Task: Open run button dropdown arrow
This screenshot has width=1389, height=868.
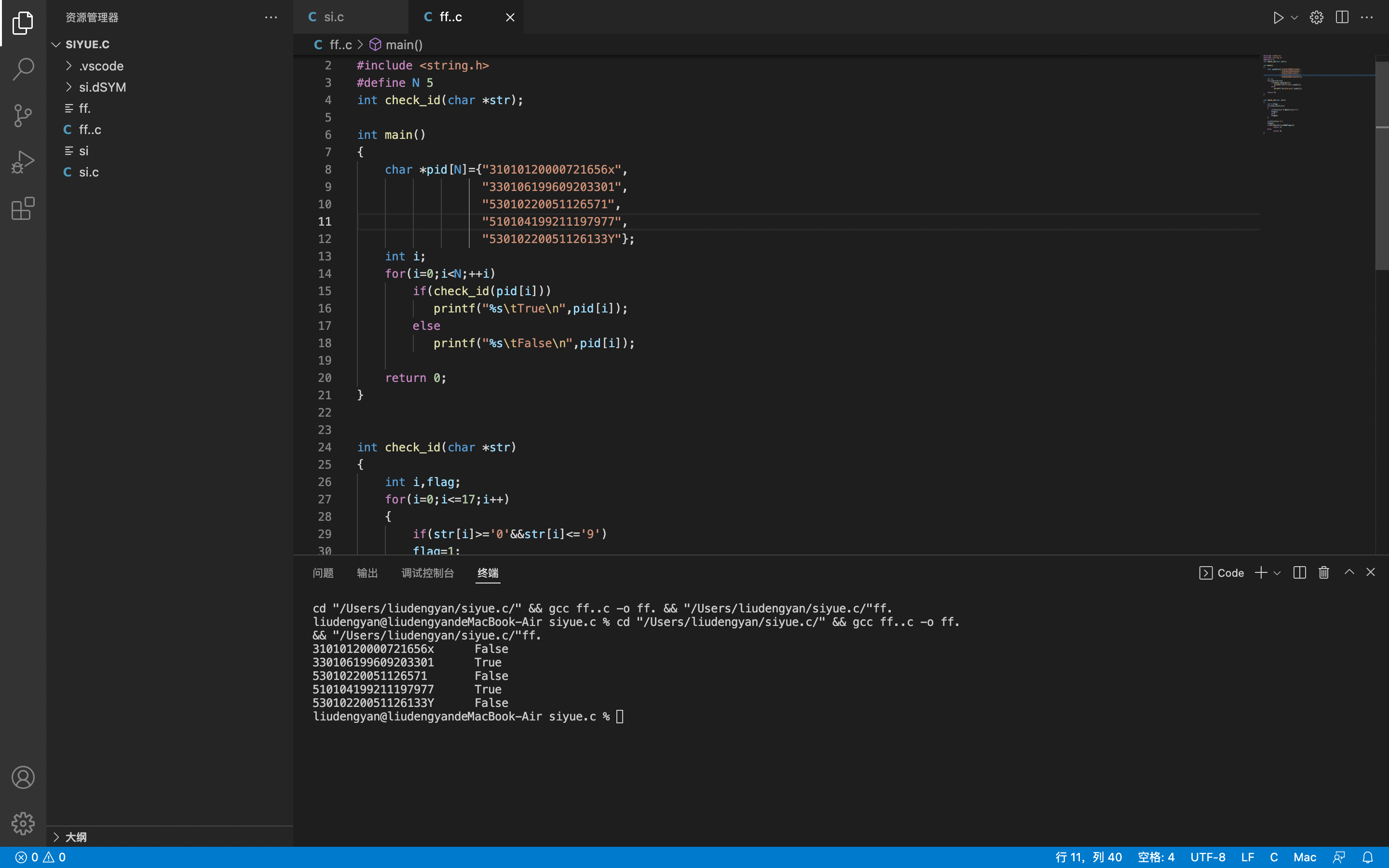Action: tap(1294, 17)
